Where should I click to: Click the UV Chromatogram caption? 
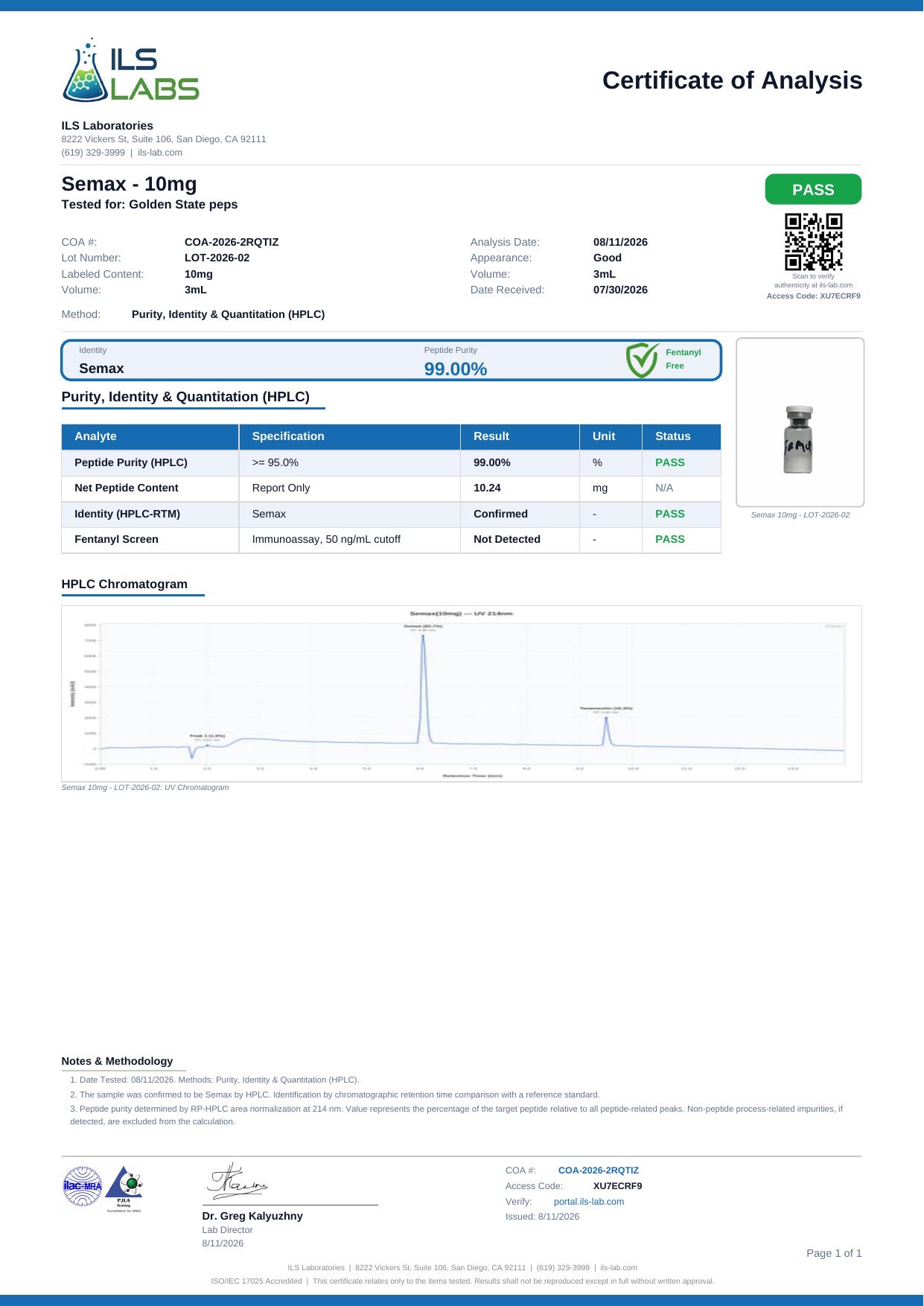click(145, 787)
